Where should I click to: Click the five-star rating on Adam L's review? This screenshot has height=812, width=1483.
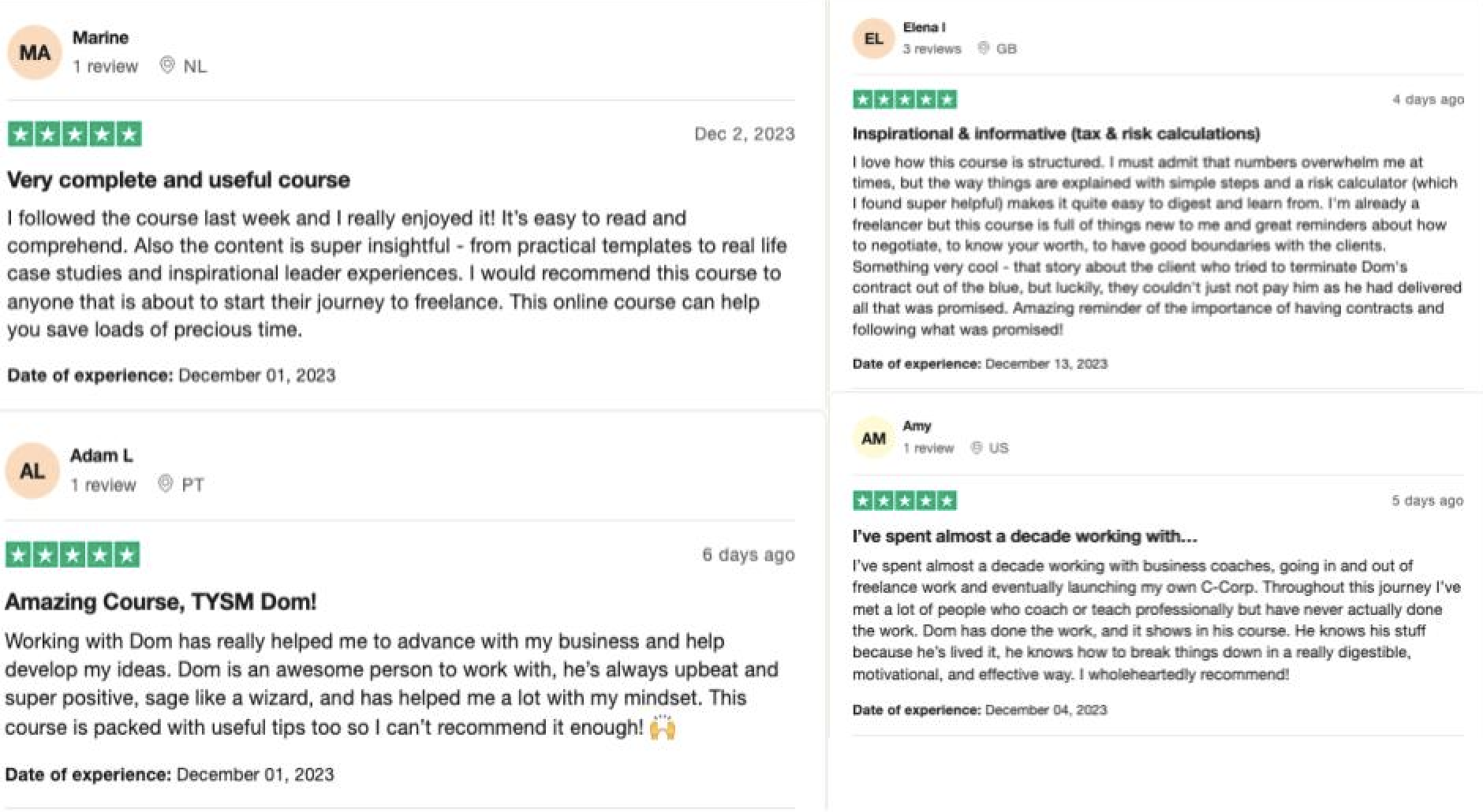[x=73, y=555]
